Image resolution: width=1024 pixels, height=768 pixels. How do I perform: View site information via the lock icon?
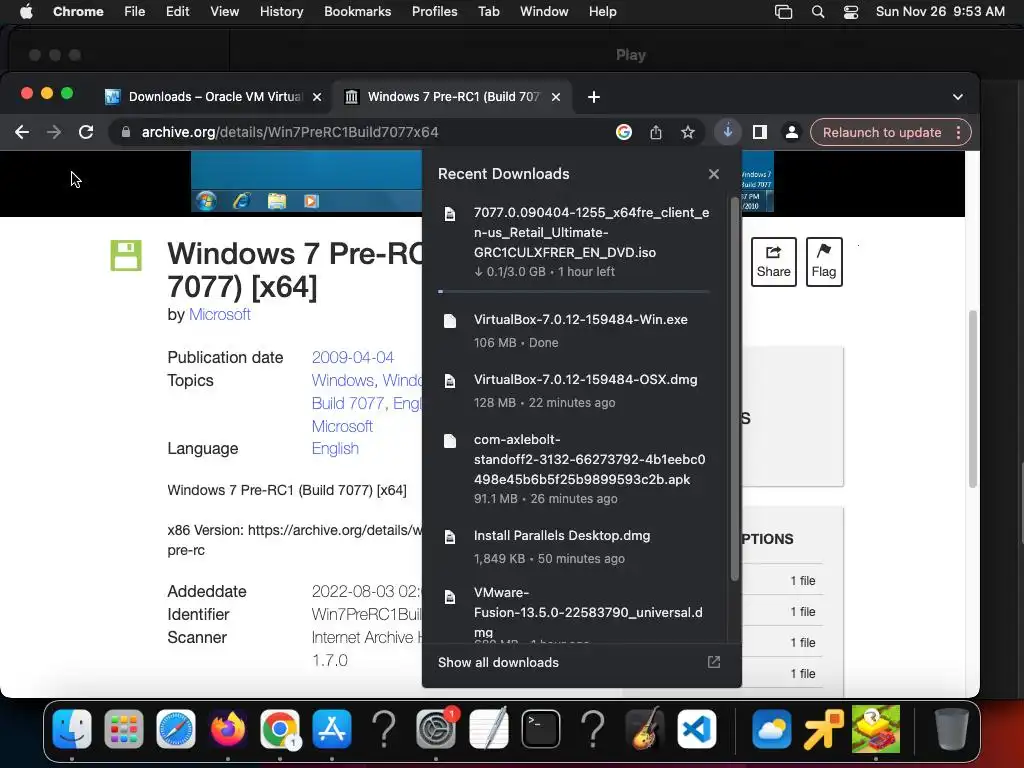125,133
